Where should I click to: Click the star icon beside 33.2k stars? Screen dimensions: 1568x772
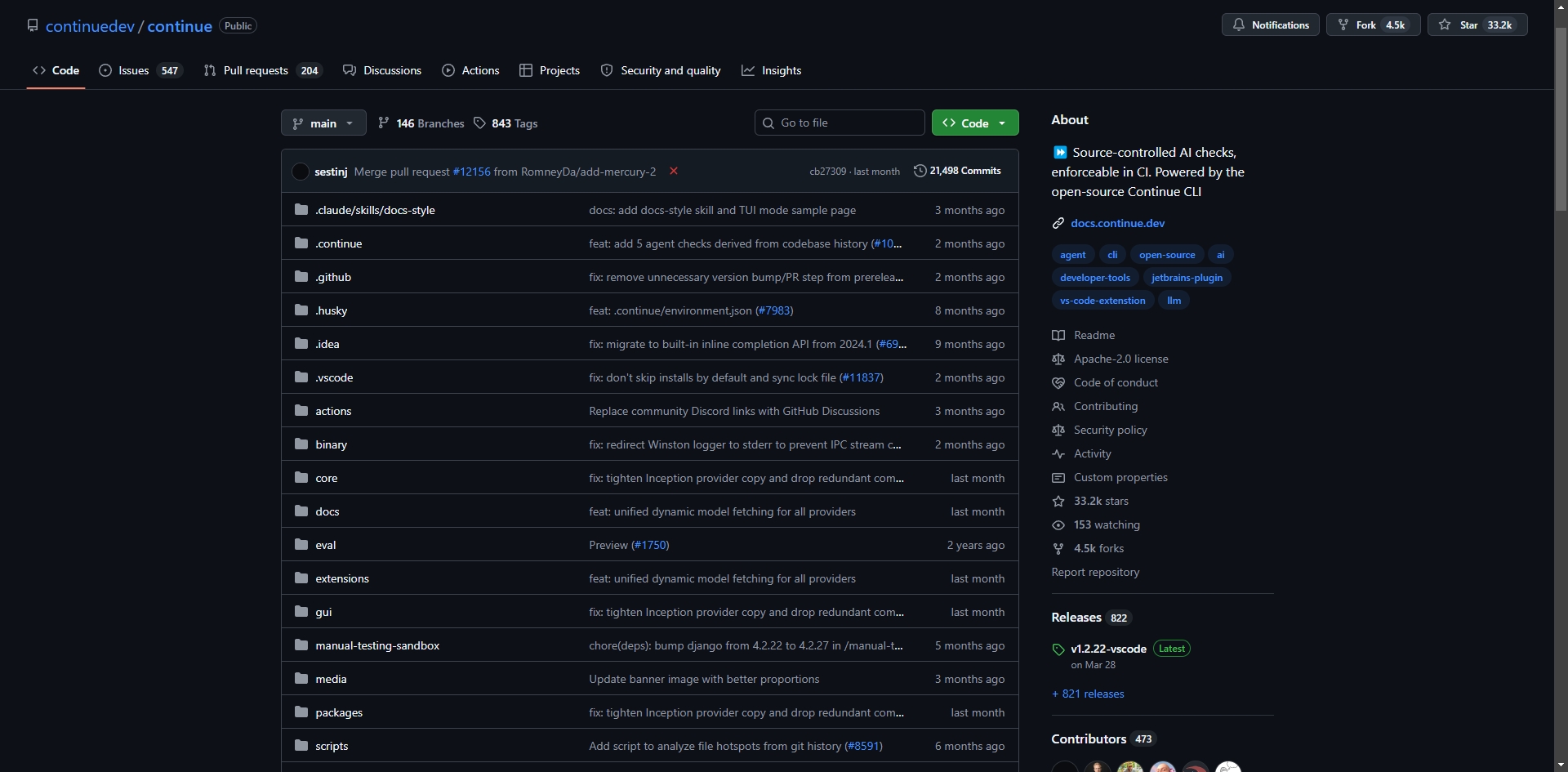pos(1058,501)
